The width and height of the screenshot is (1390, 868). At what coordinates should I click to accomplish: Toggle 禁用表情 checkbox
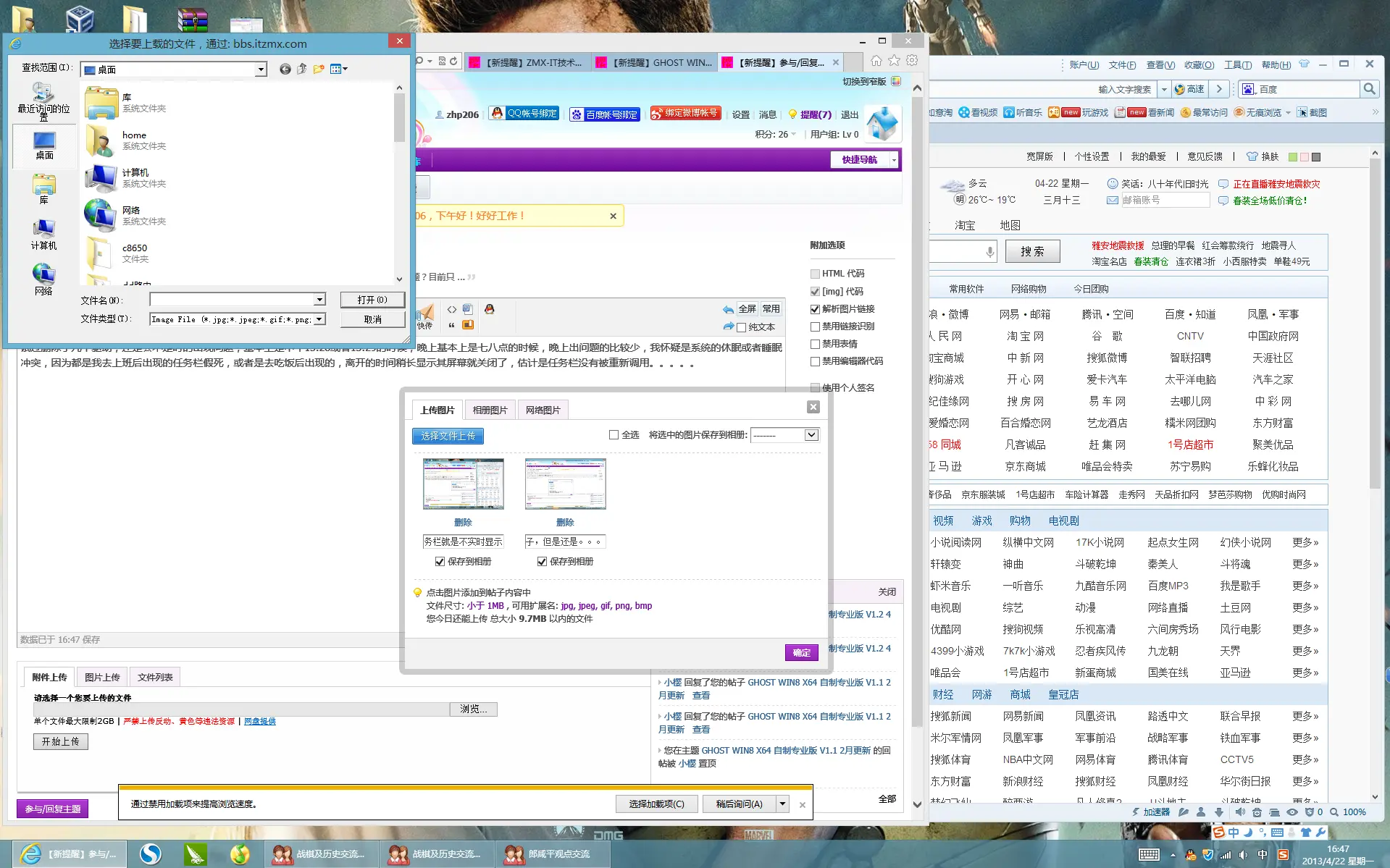coord(815,344)
